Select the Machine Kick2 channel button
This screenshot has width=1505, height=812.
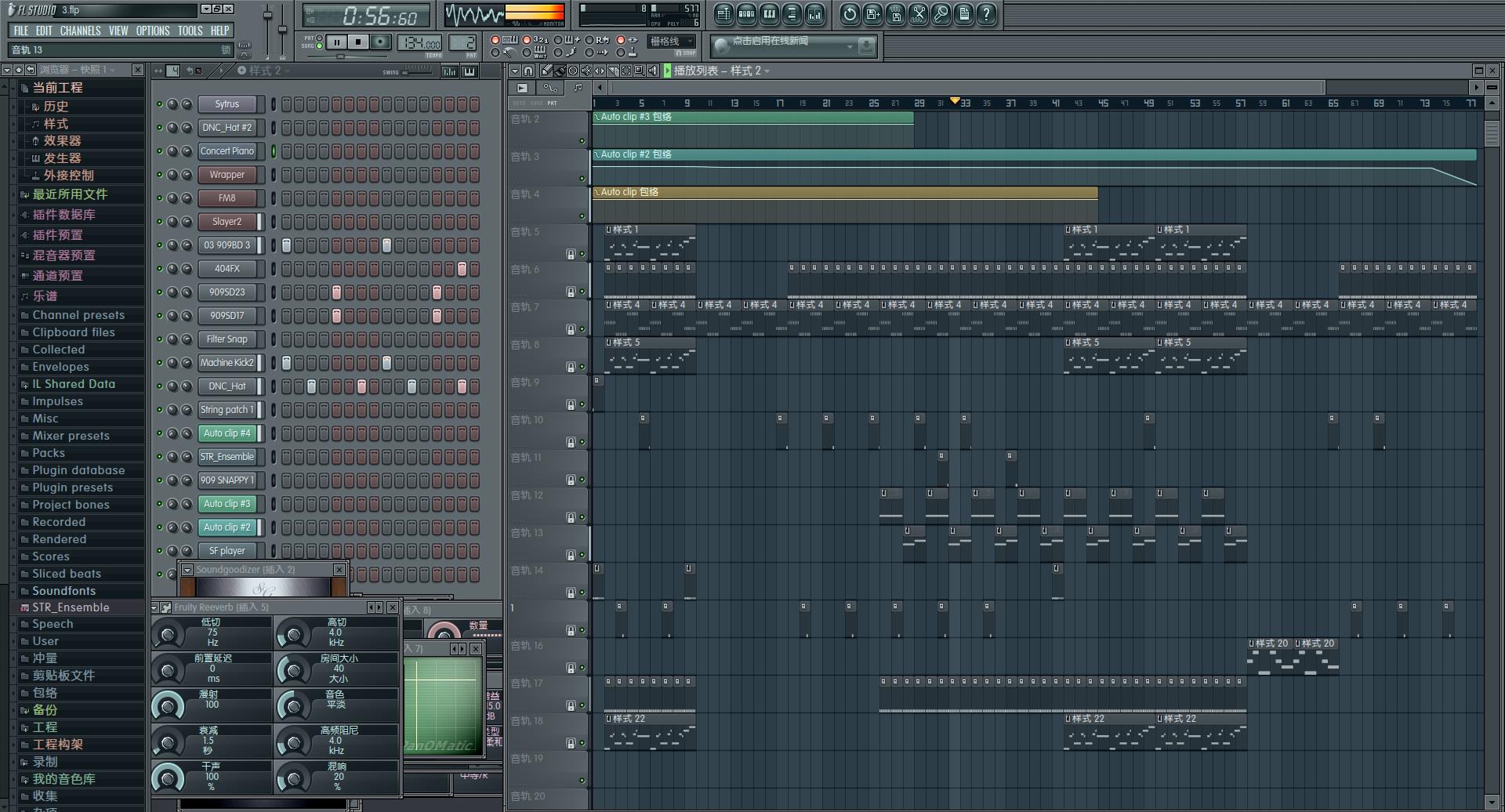[227, 363]
